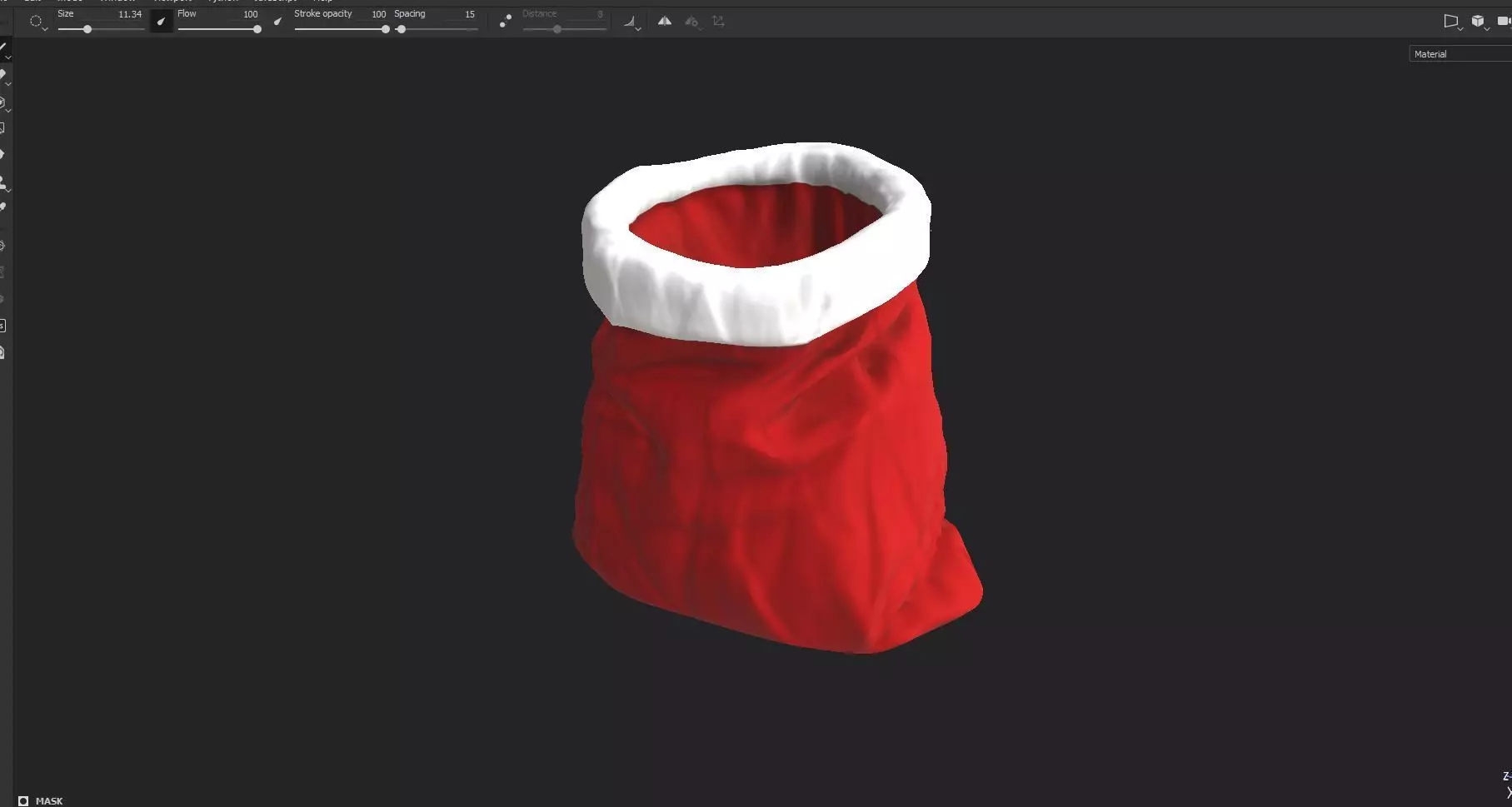Adjust the Stroke opacity slider
1512x807 pixels.
click(342, 29)
